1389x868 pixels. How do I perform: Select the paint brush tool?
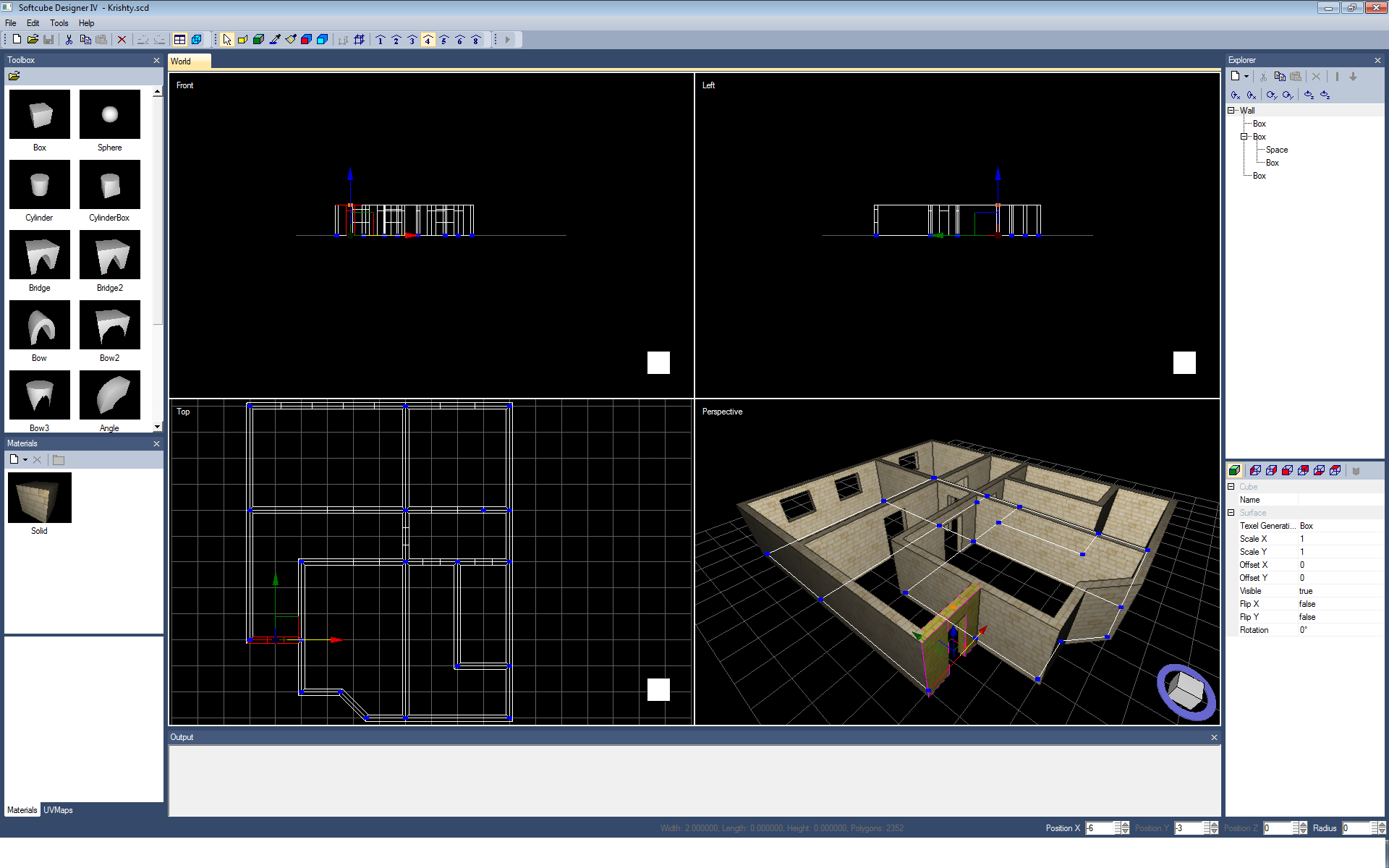coord(291,40)
